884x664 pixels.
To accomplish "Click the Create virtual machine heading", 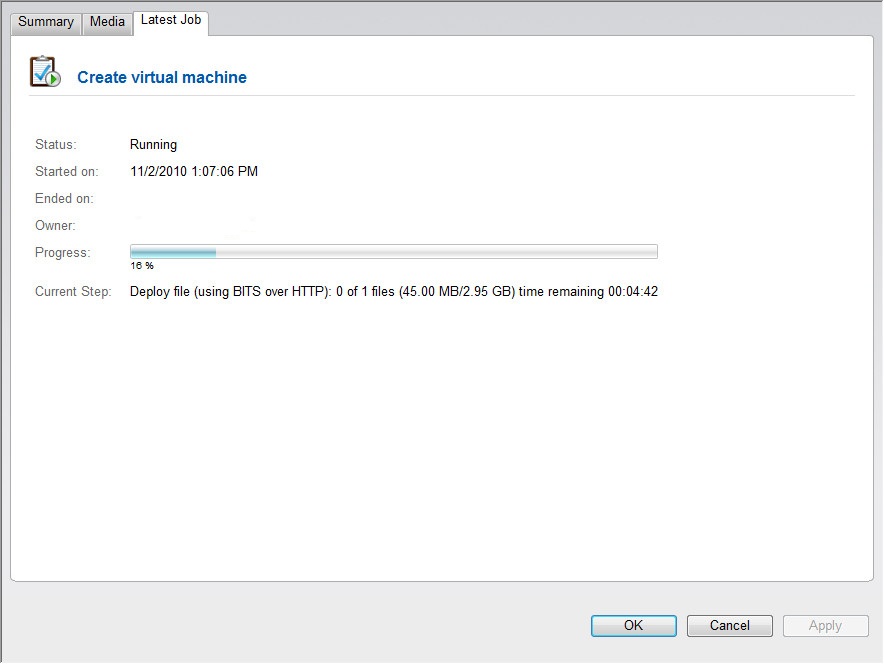I will coord(162,78).
